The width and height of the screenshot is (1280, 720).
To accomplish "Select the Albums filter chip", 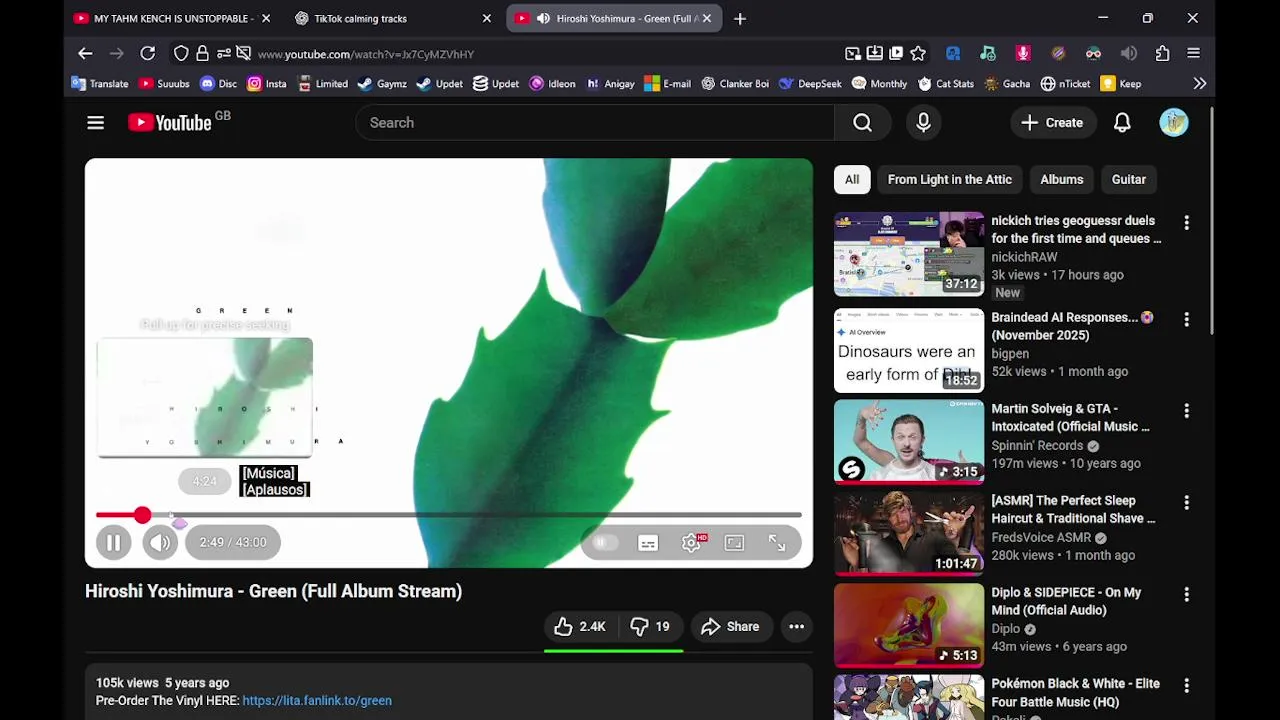I will (1062, 179).
